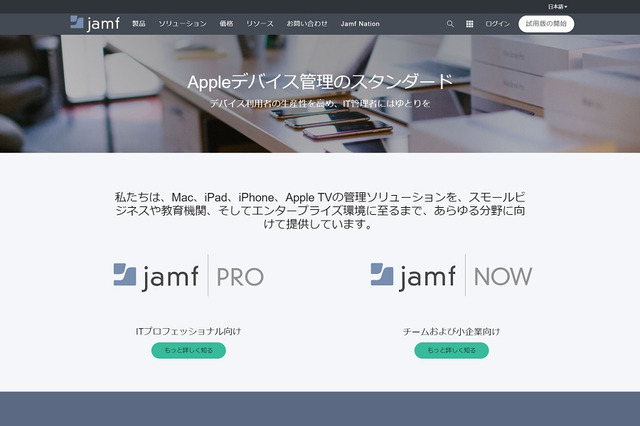Image resolution: width=640 pixels, height=426 pixels.
Task: Go to お問い合わせ page
Action: pos(307,24)
